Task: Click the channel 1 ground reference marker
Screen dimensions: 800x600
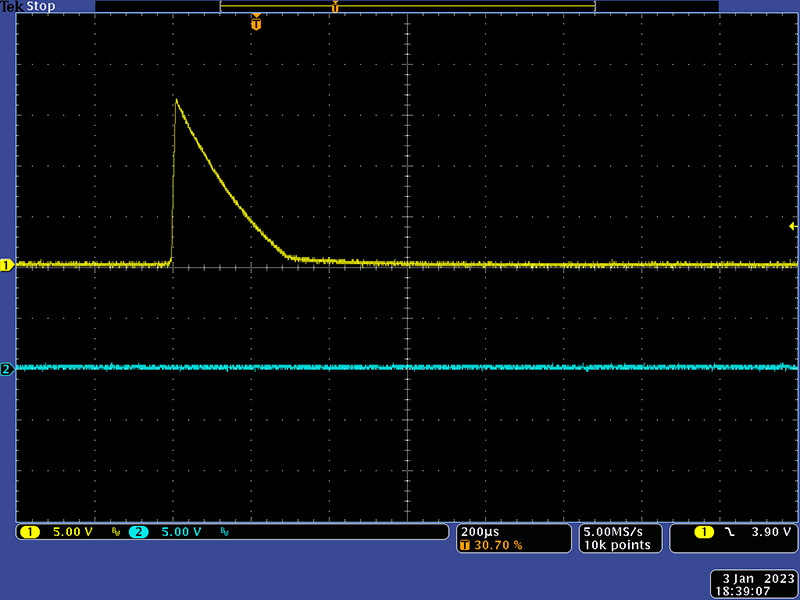Action: click(x=6, y=265)
